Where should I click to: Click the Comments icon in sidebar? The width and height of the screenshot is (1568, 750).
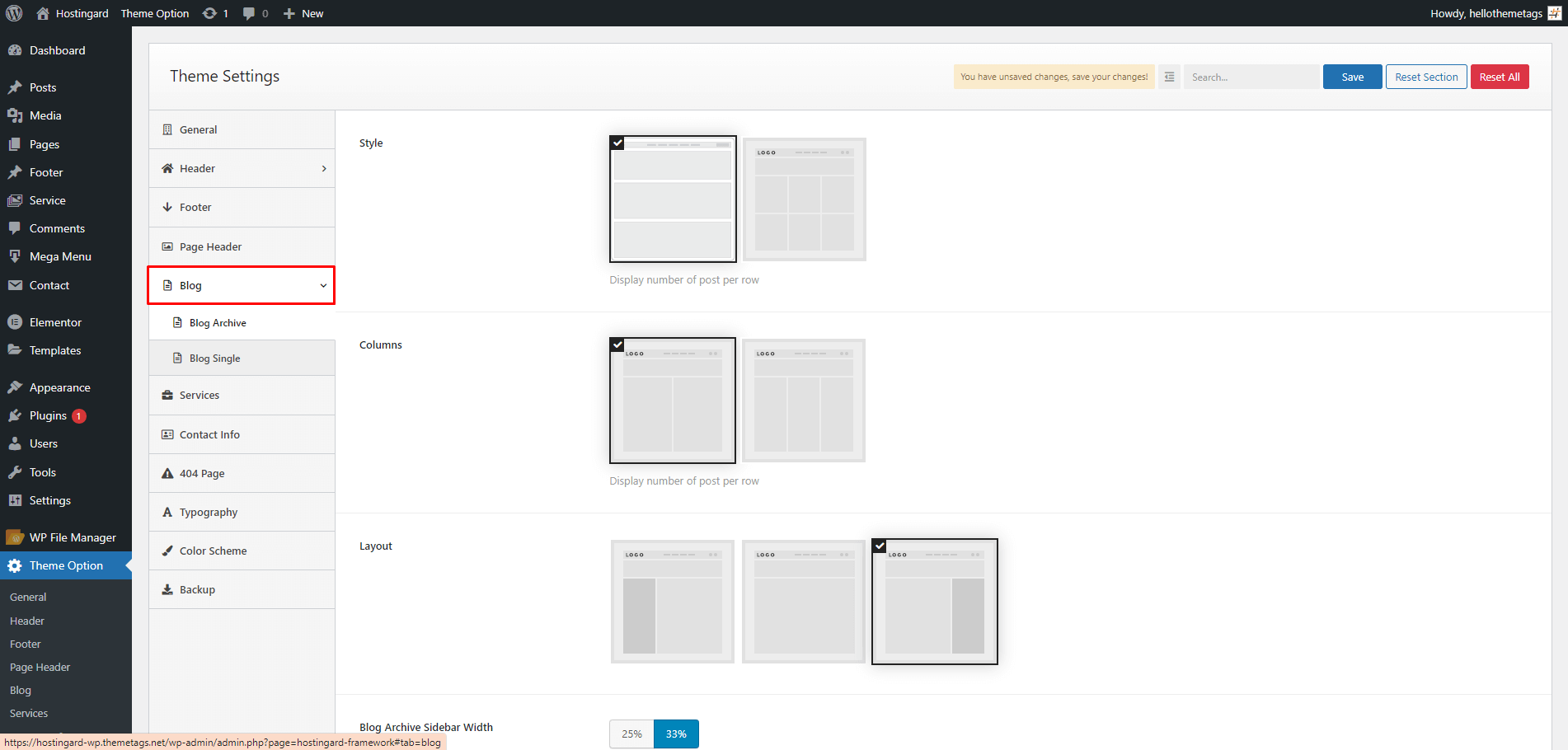click(x=15, y=228)
